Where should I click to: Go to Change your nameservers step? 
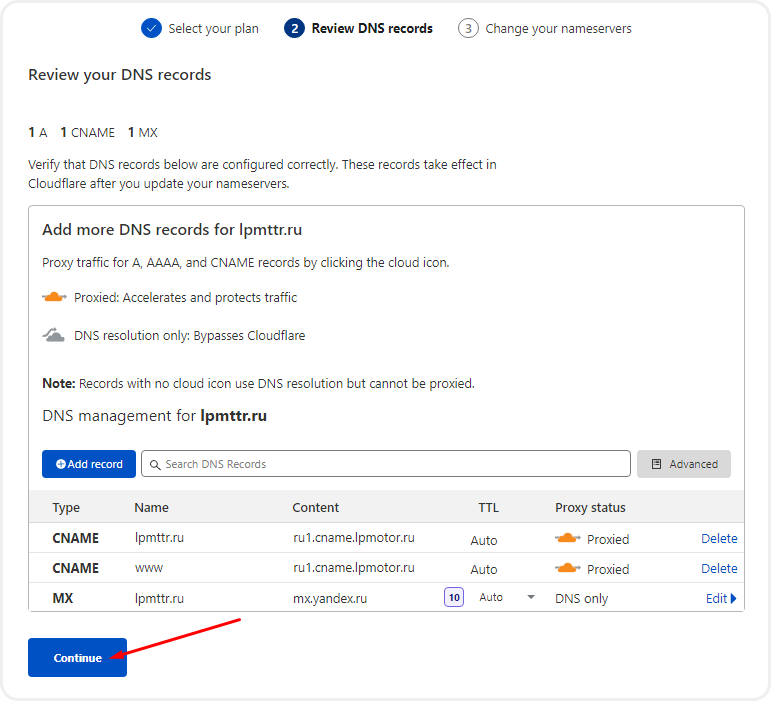(557, 28)
